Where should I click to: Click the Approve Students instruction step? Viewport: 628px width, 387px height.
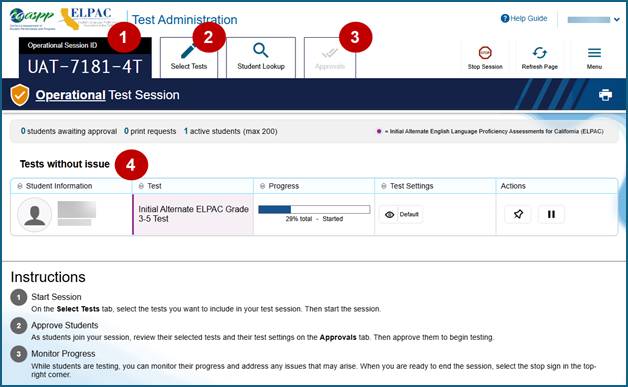click(x=64, y=325)
